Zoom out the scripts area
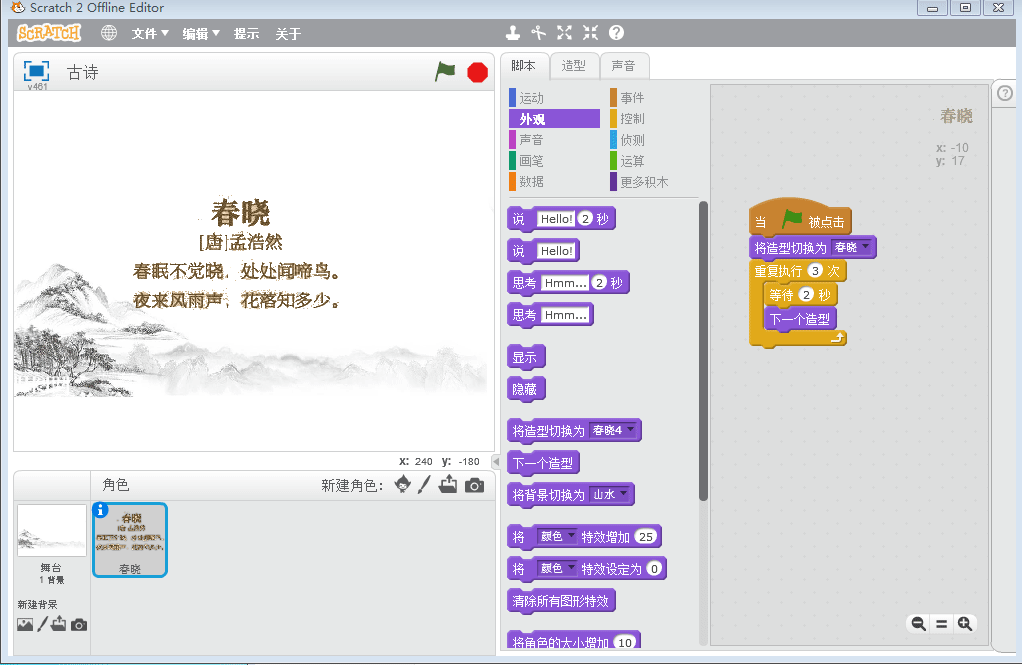The width and height of the screenshot is (1022, 665). coord(918,624)
